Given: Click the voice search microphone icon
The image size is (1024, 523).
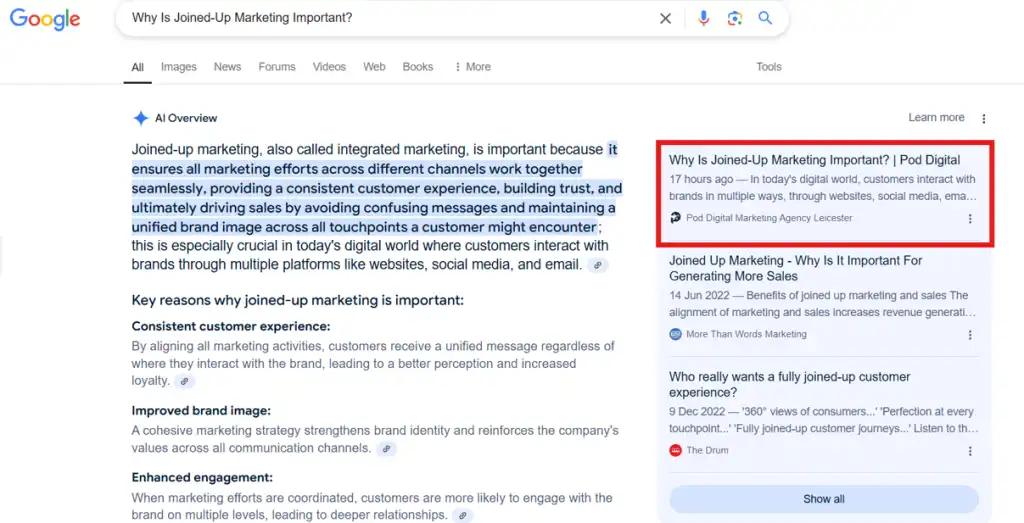Looking at the screenshot, I should (x=704, y=19).
